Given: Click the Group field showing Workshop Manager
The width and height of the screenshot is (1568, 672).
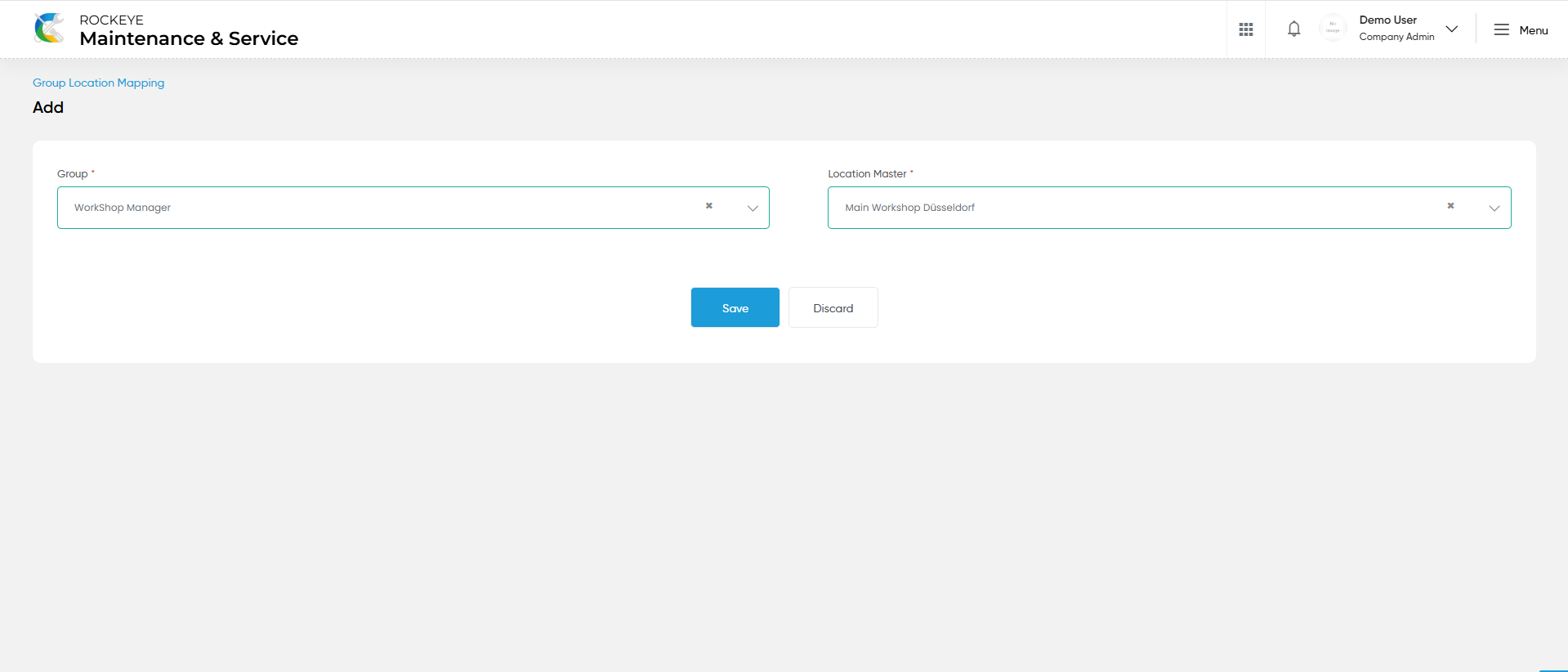Looking at the screenshot, I should click(x=413, y=208).
